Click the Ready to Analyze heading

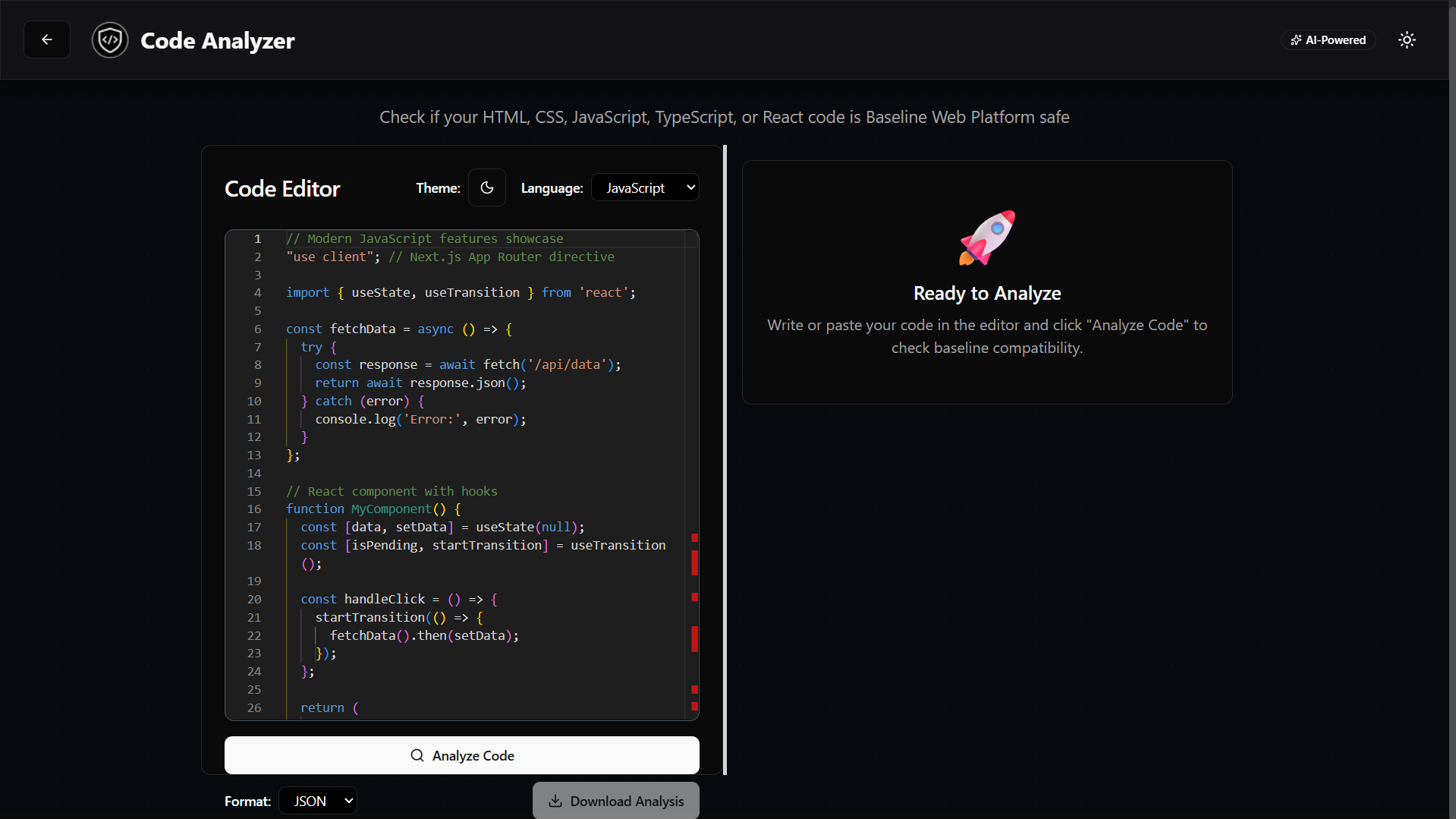[987, 293]
